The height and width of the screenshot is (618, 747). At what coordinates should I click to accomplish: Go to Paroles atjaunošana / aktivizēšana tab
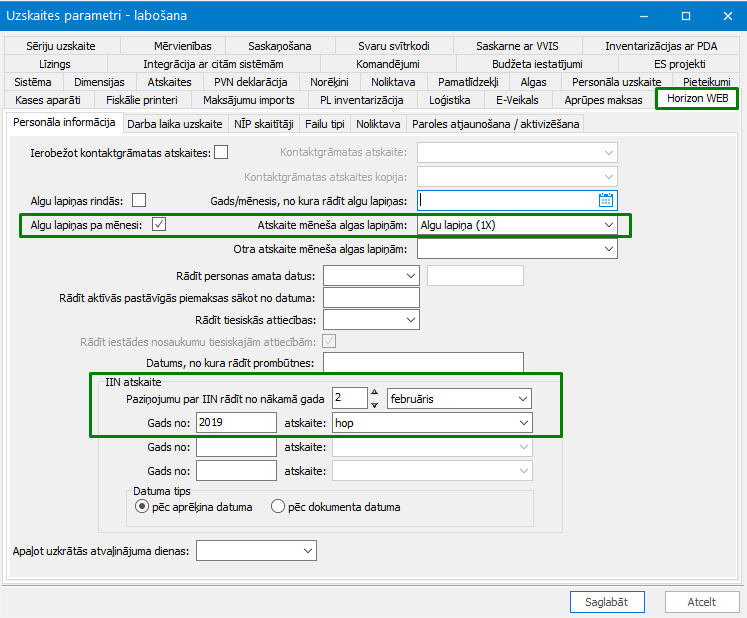click(495, 124)
